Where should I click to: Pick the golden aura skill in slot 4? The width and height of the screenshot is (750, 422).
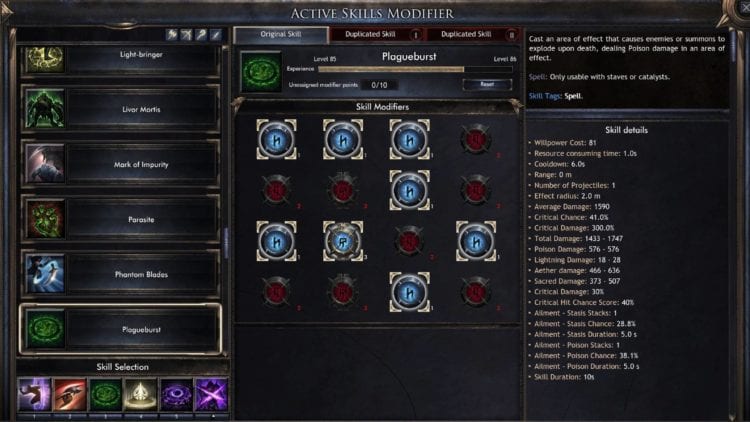(141, 394)
